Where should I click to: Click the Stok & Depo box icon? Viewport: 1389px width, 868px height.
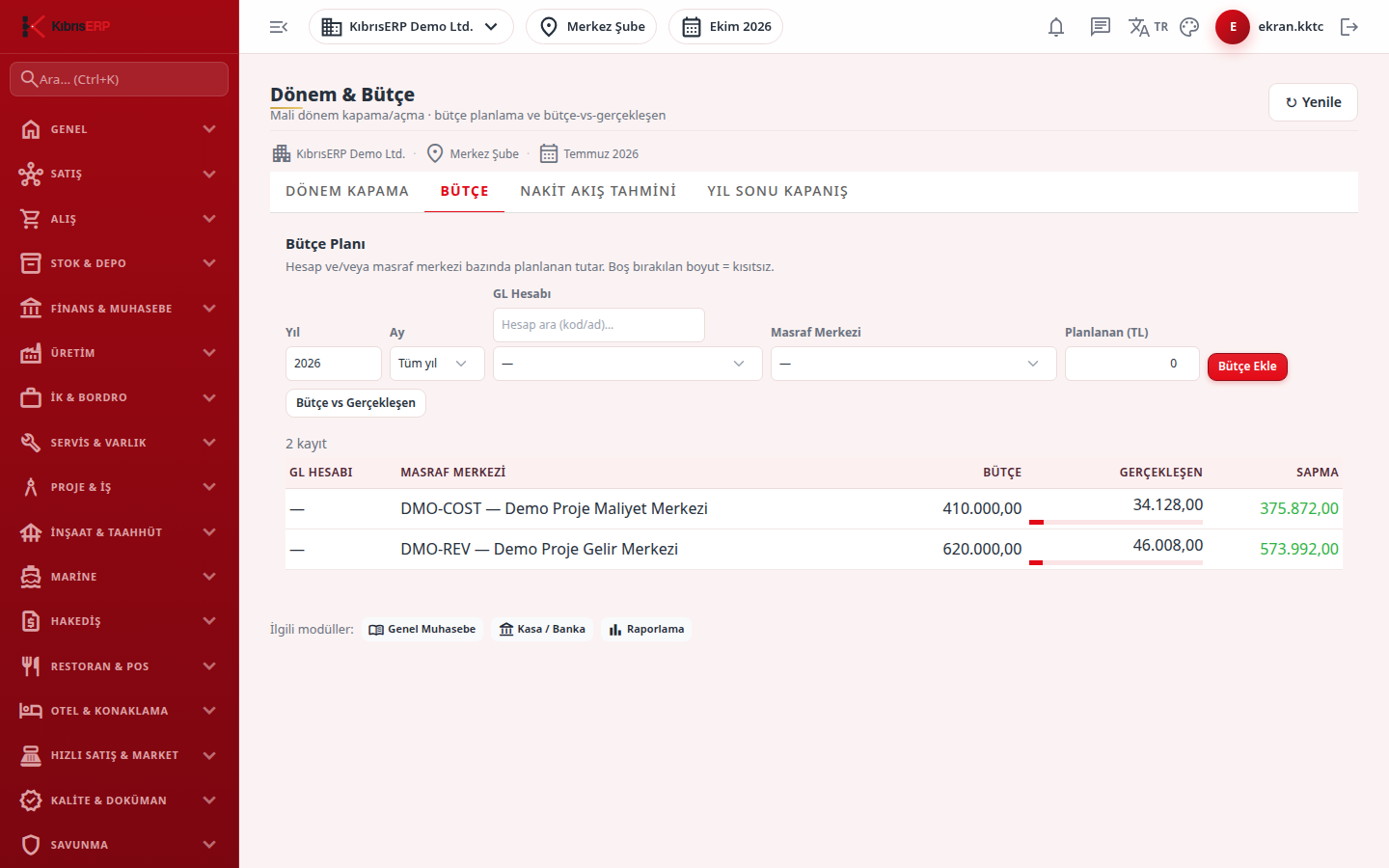(31, 263)
